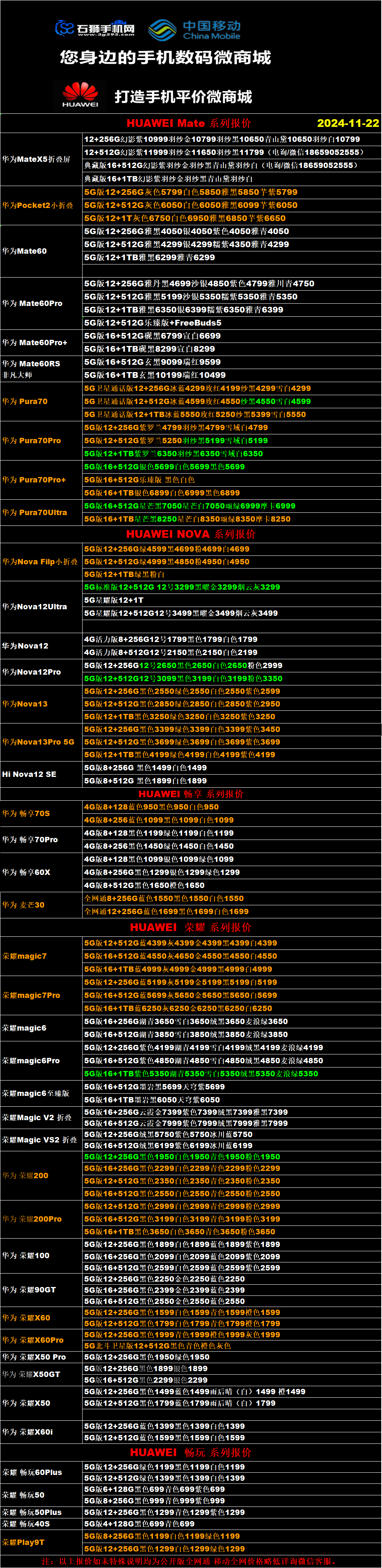Select the 华为Pocket2小折叠 model cell

click(x=41, y=205)
